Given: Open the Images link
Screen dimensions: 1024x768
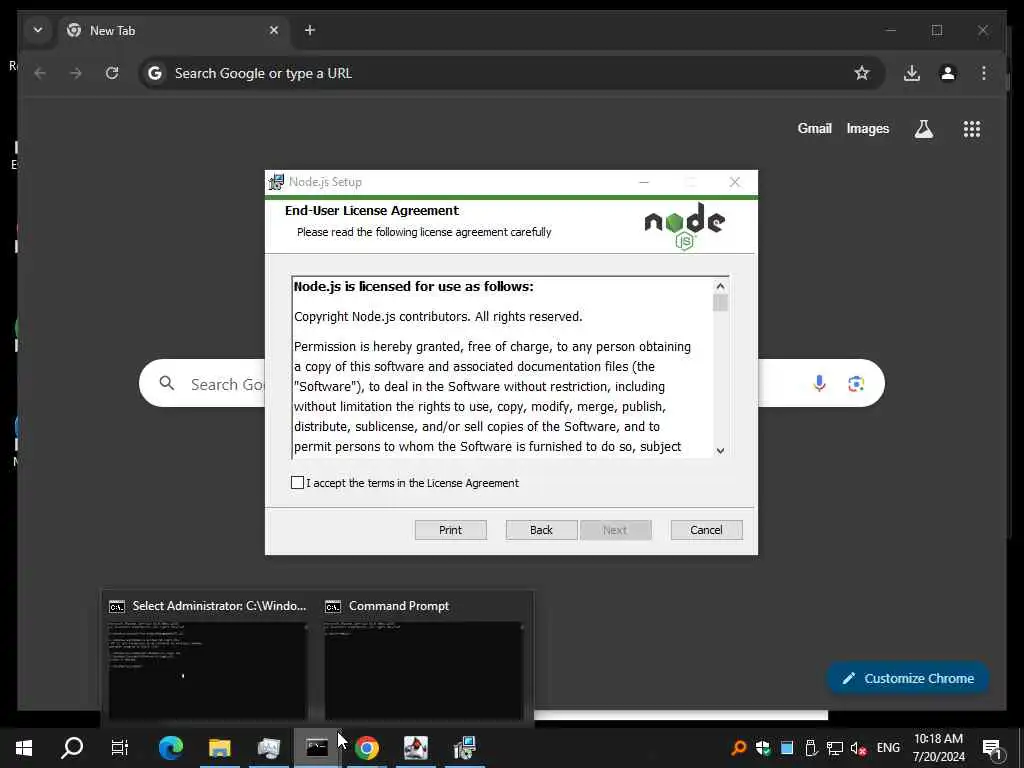Looking at the screenshot, I should coord(868,129).
